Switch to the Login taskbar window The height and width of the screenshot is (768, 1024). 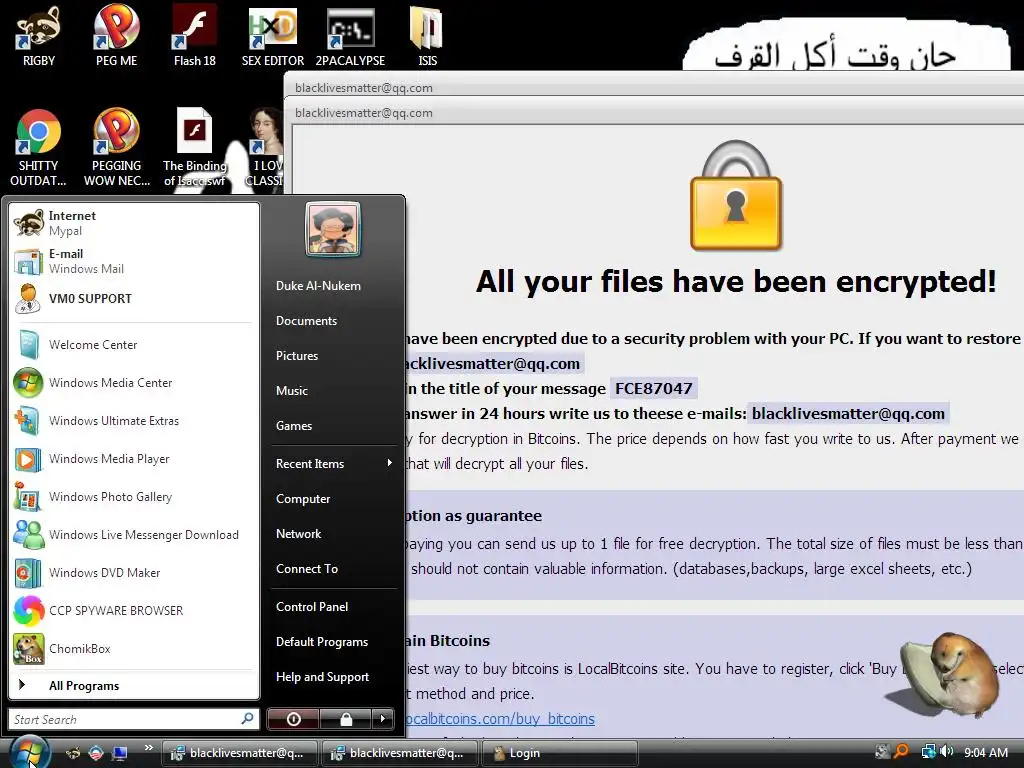coord(559,753)
